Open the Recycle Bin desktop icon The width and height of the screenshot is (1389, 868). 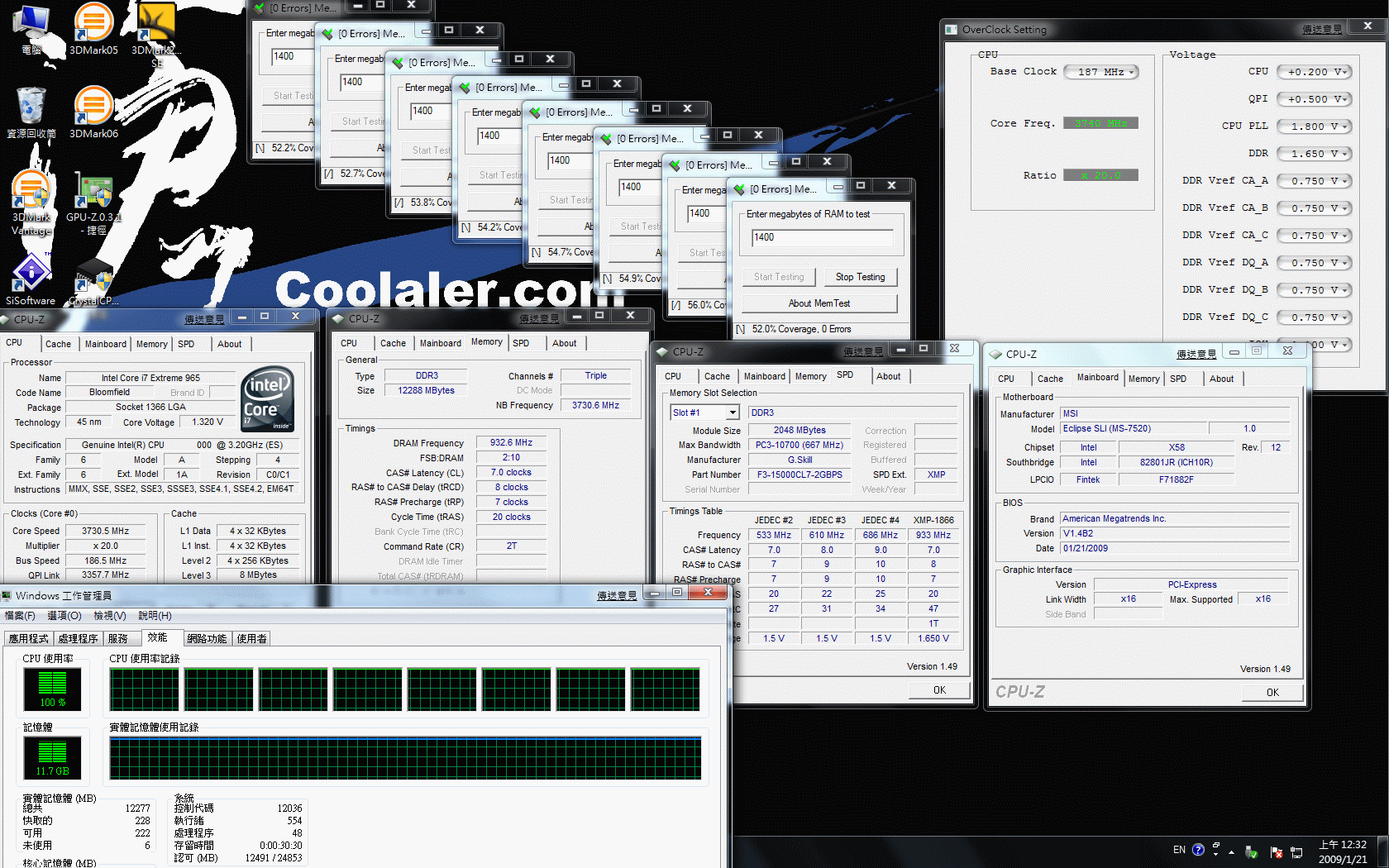coord(31,109)
